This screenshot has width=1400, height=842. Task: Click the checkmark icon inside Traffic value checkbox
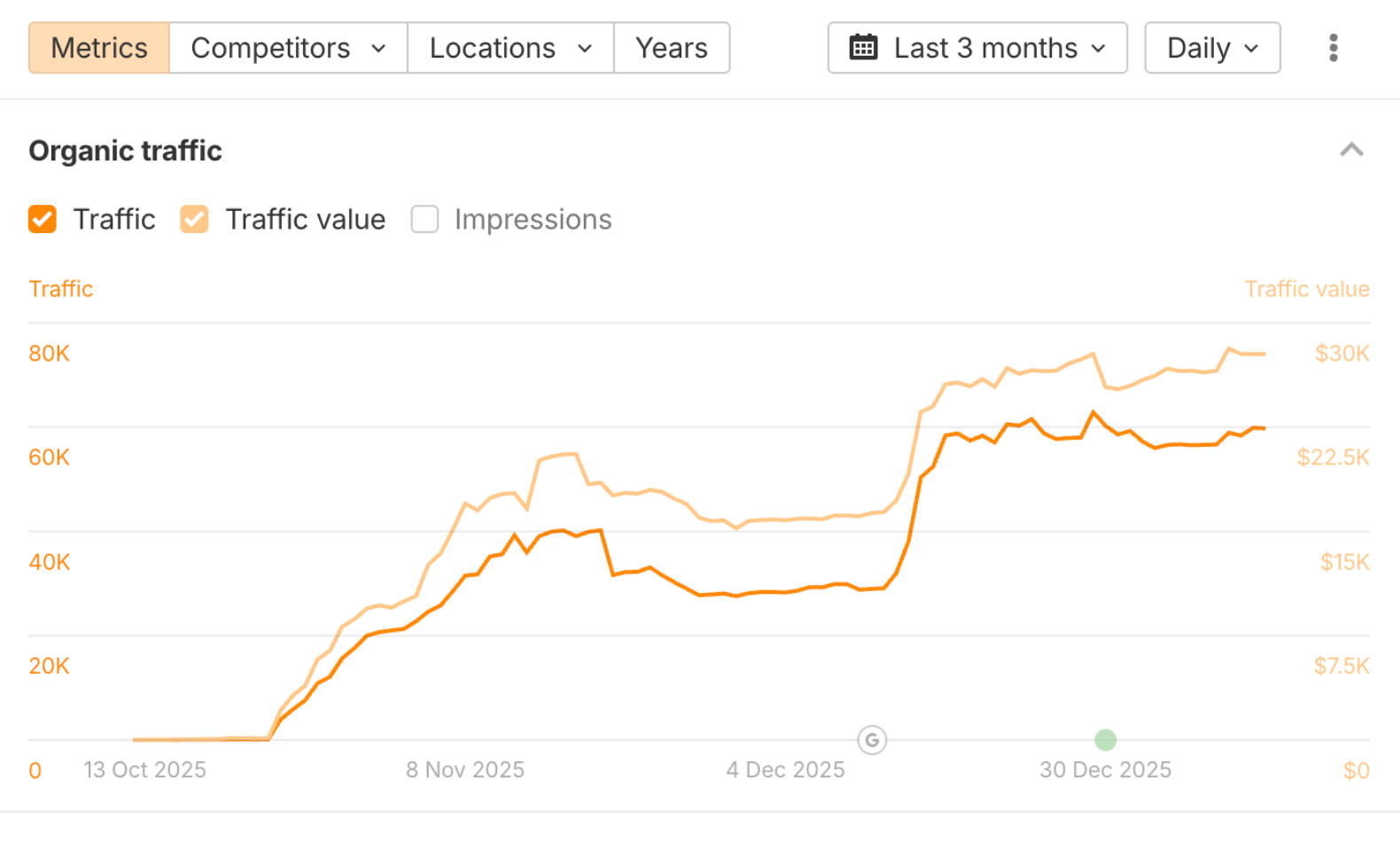pos(194,219)
